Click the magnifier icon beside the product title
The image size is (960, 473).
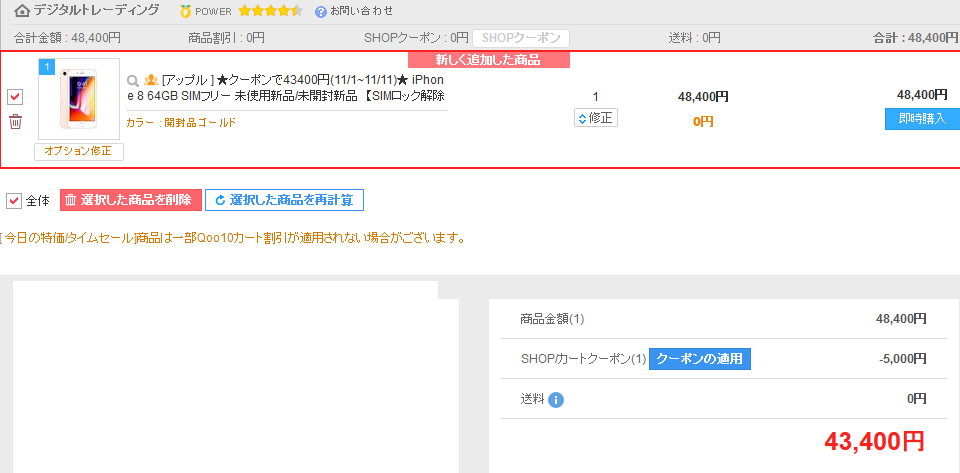coord(132,81)
